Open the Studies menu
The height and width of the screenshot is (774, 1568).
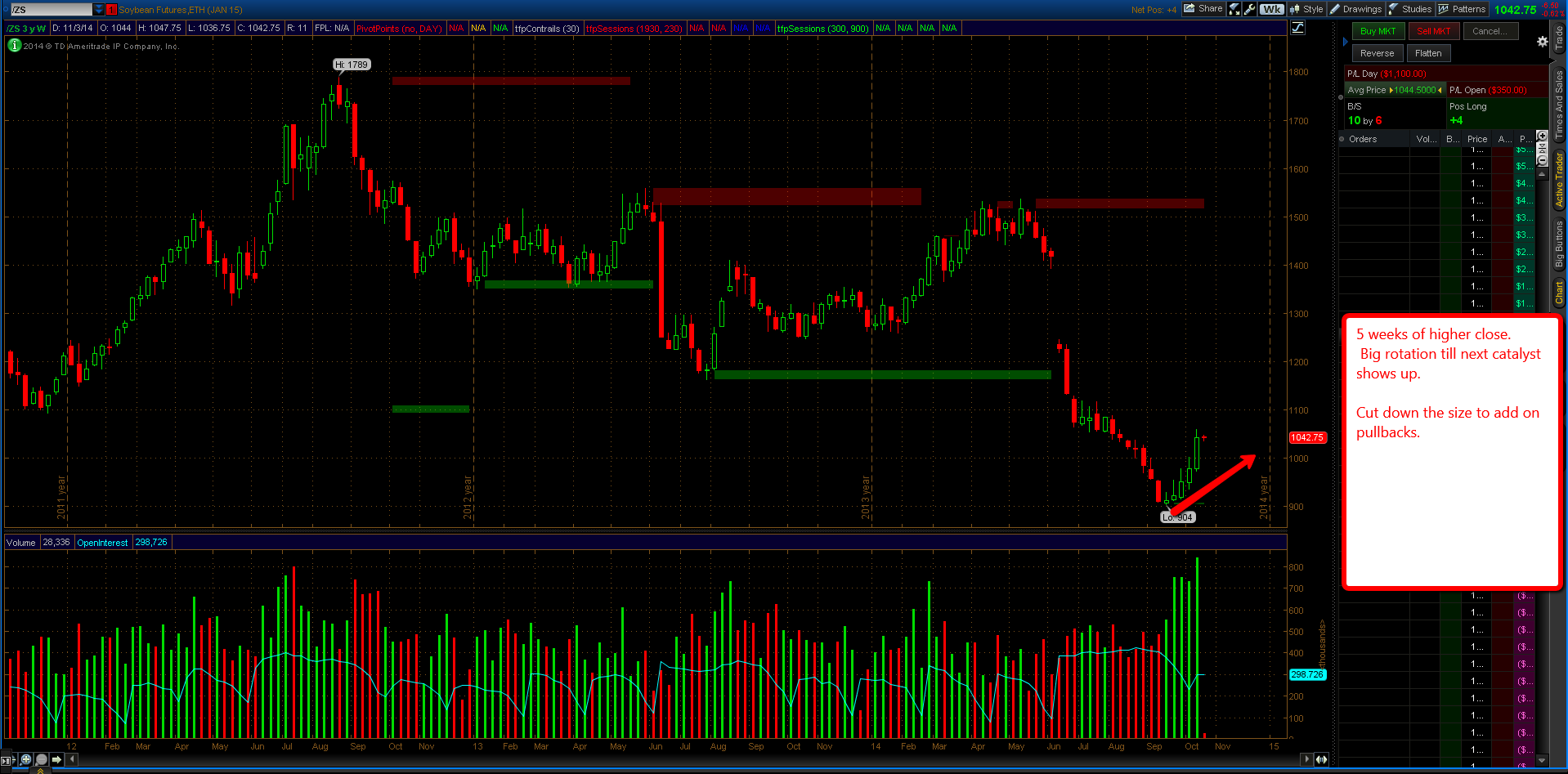coord(1410,9)
